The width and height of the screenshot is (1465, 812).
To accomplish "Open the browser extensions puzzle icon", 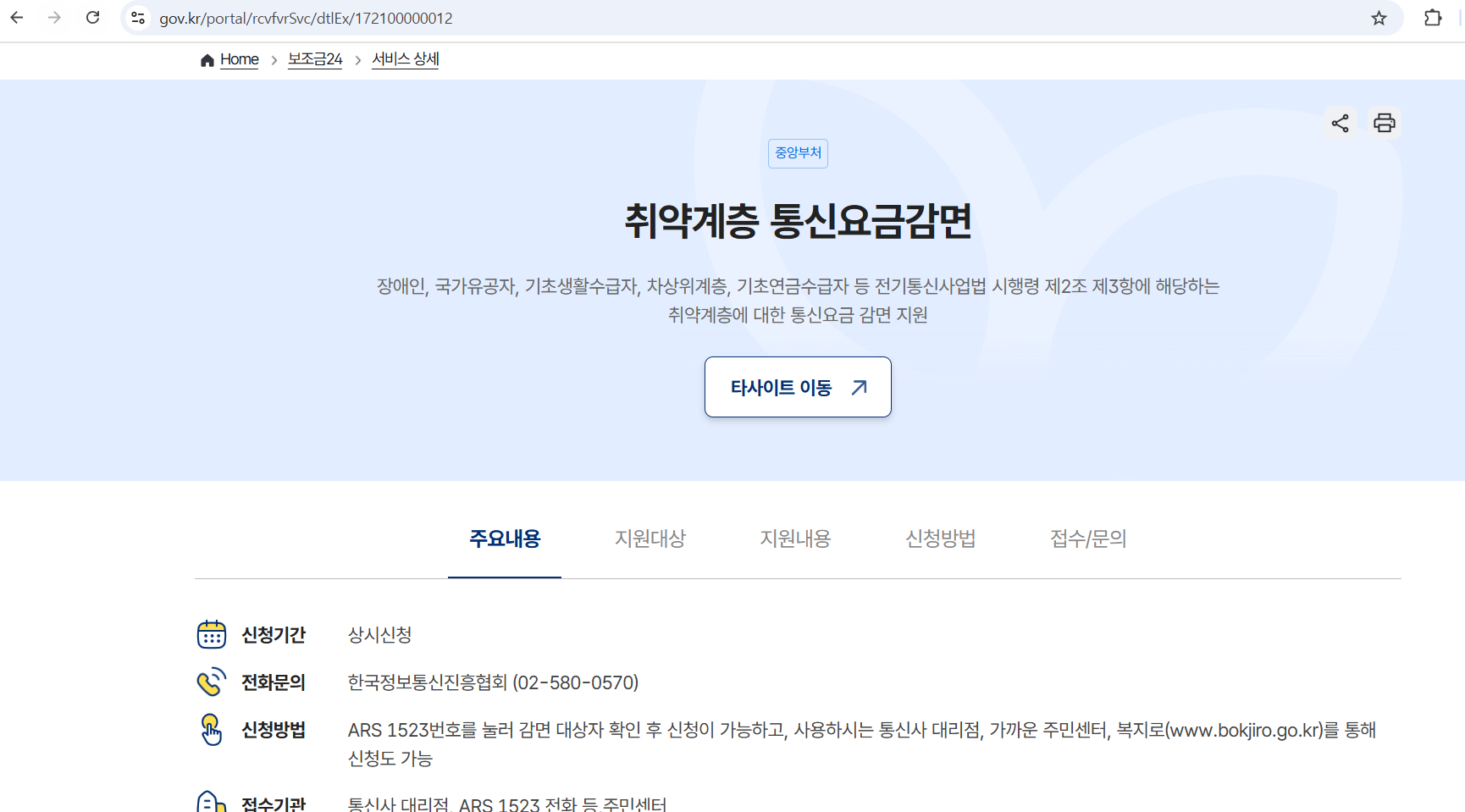I will point(1434,17).
